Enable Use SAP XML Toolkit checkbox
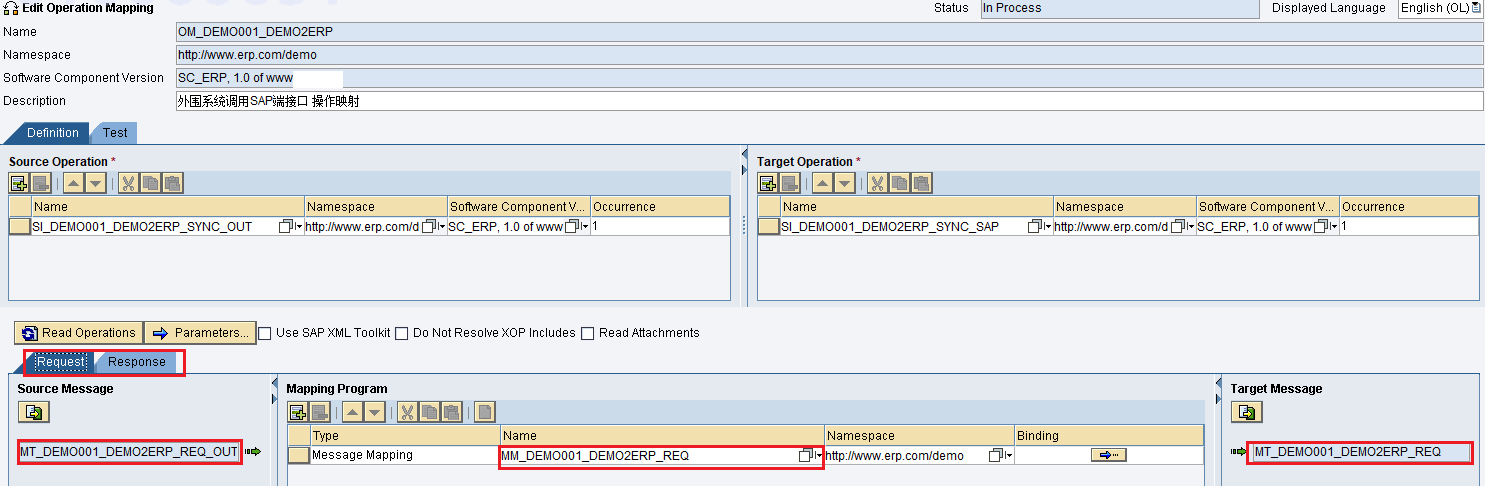This screenshot has height=486, width=1485. (x=265, y=333)
